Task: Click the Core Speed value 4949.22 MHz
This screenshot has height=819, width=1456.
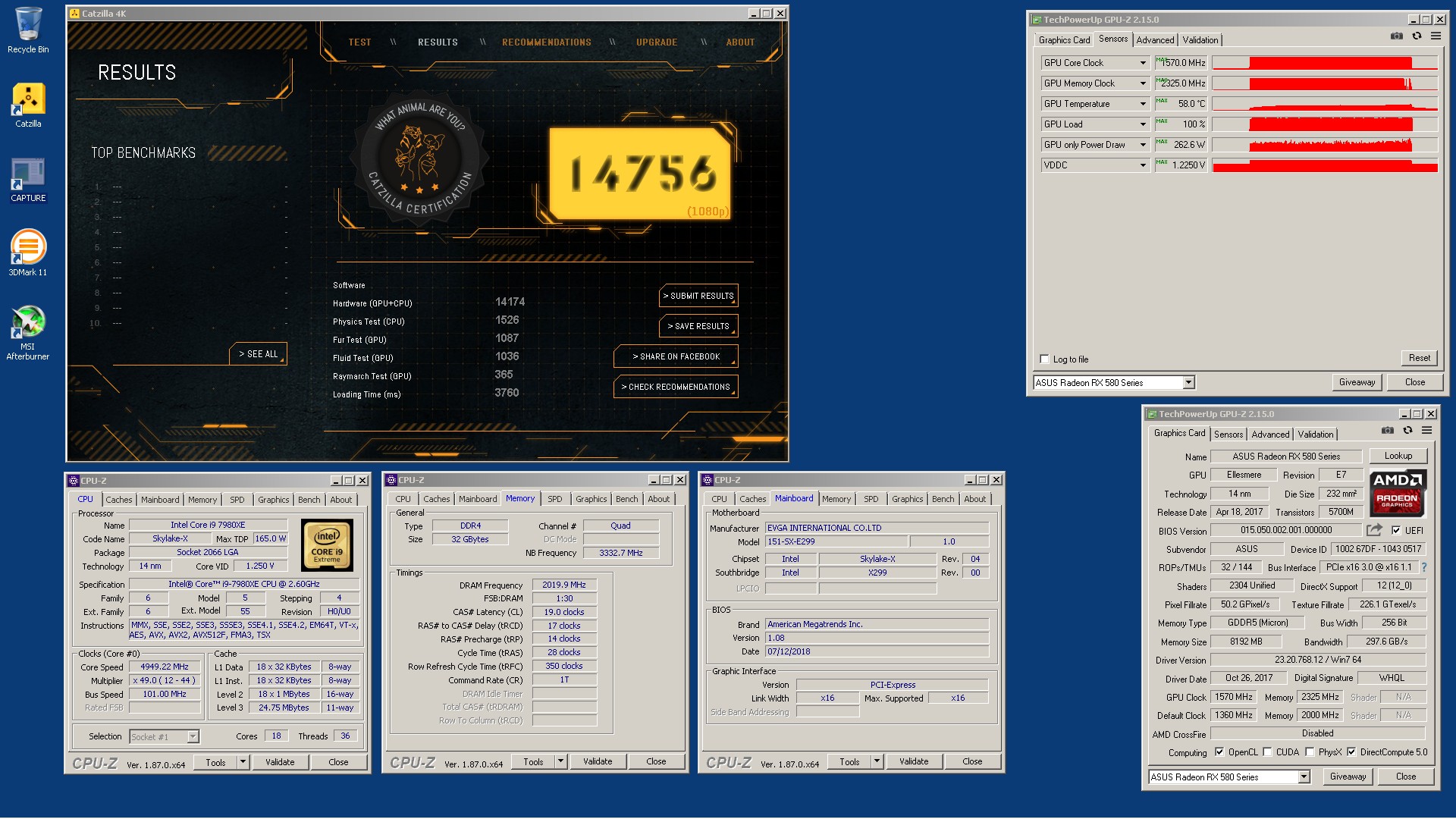Action: click(165, 667)
